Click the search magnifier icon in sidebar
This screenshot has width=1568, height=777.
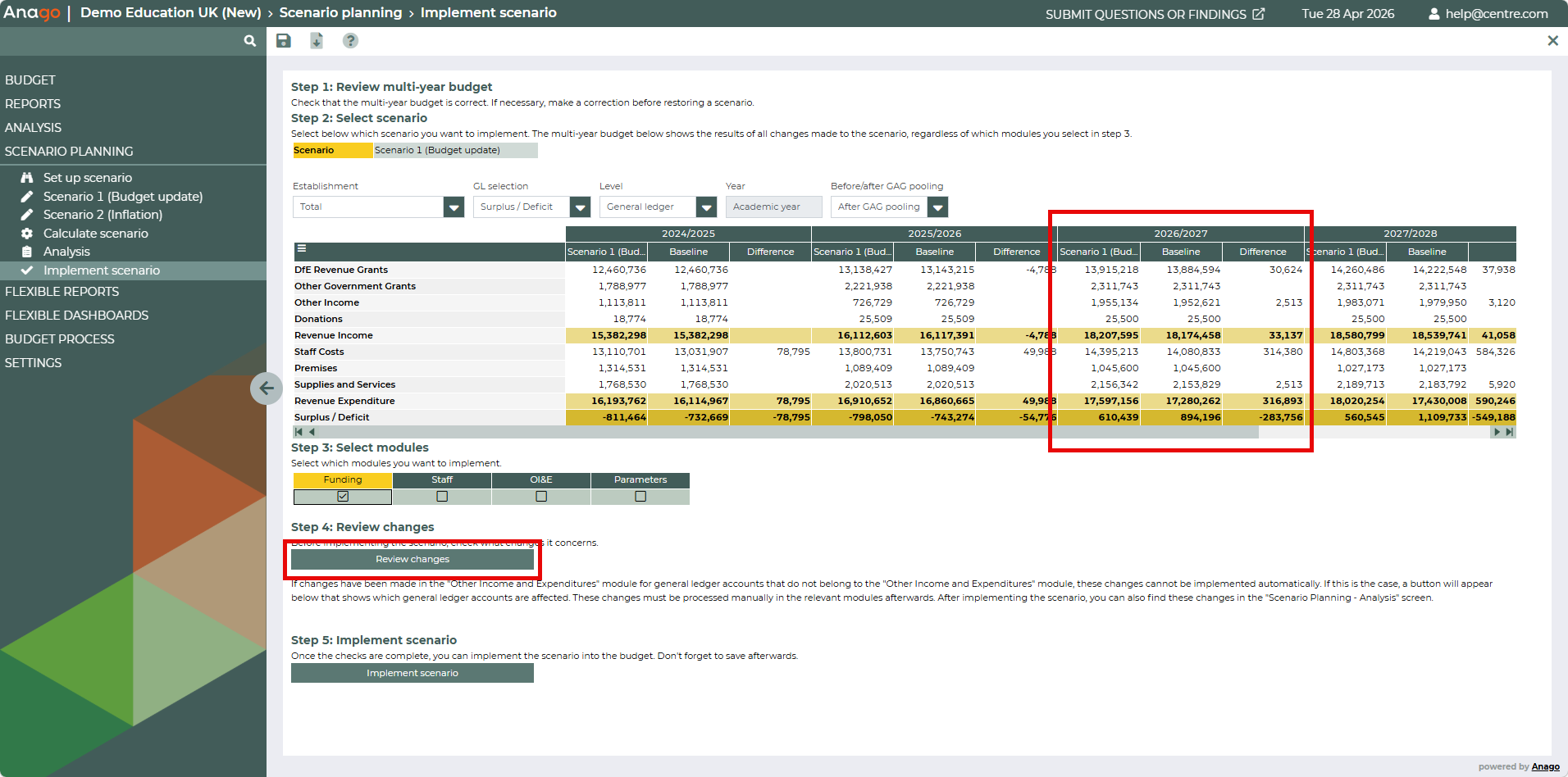click(250, 41)
